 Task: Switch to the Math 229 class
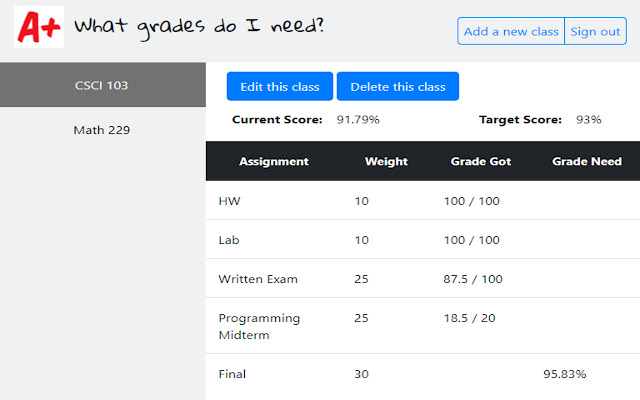pyautogui.click(x=102, y=130)
